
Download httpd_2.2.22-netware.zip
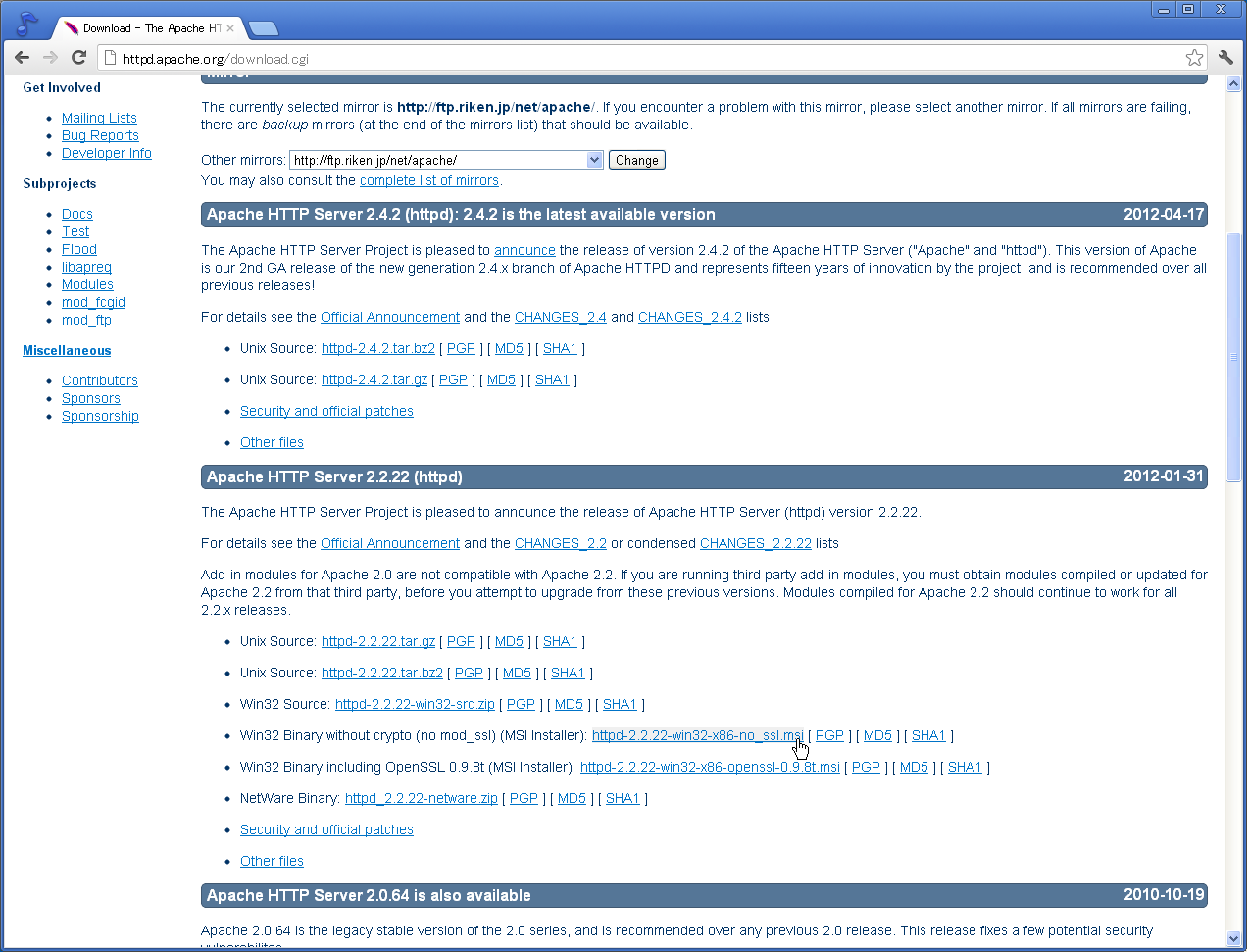(422, 798)
